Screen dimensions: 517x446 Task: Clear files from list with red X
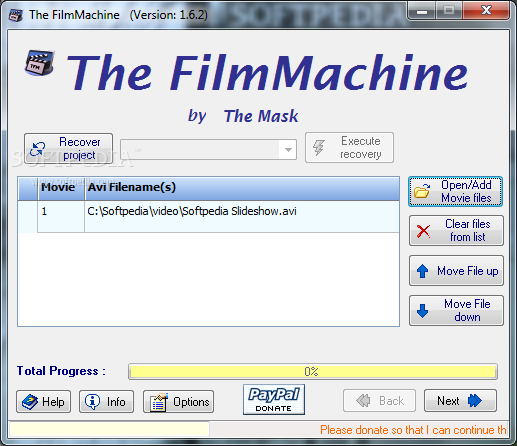456,230
